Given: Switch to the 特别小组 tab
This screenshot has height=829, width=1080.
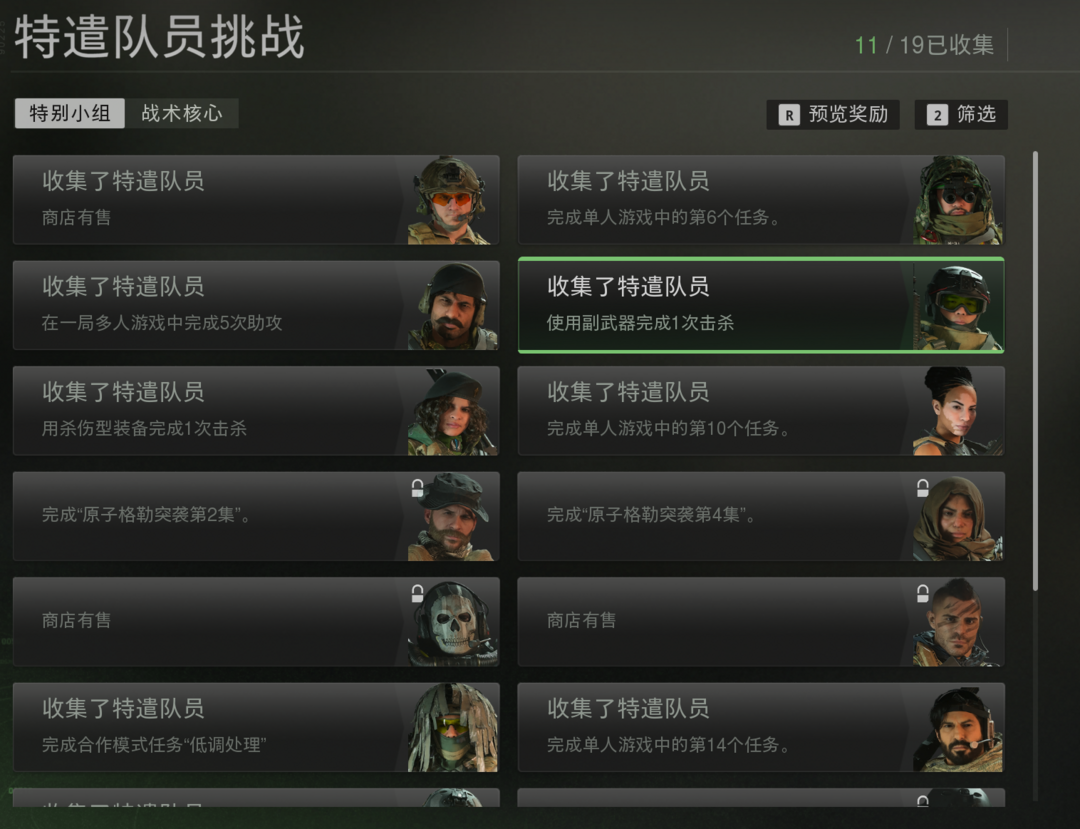Looking at the screenshot, I should pos(70,113).
